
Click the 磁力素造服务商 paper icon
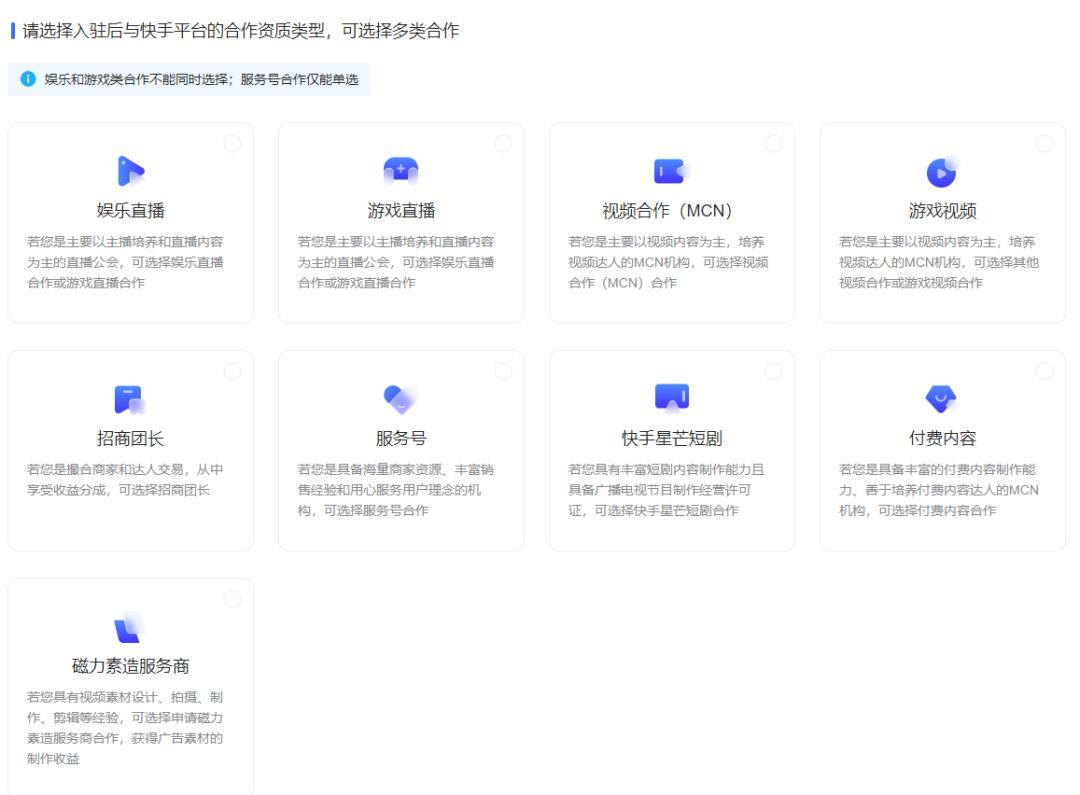(130, 624)
